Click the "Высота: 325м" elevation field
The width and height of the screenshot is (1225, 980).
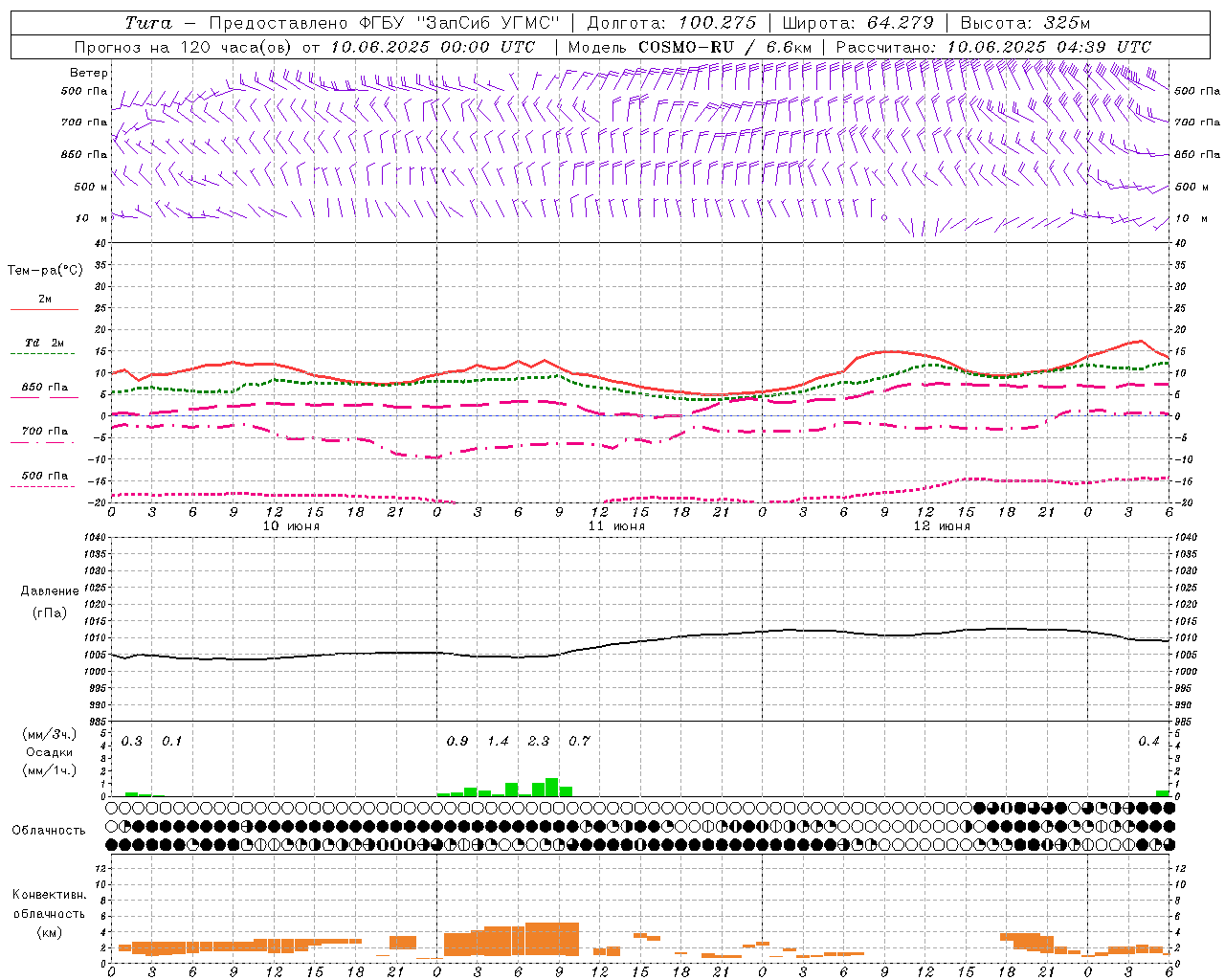1025,23
